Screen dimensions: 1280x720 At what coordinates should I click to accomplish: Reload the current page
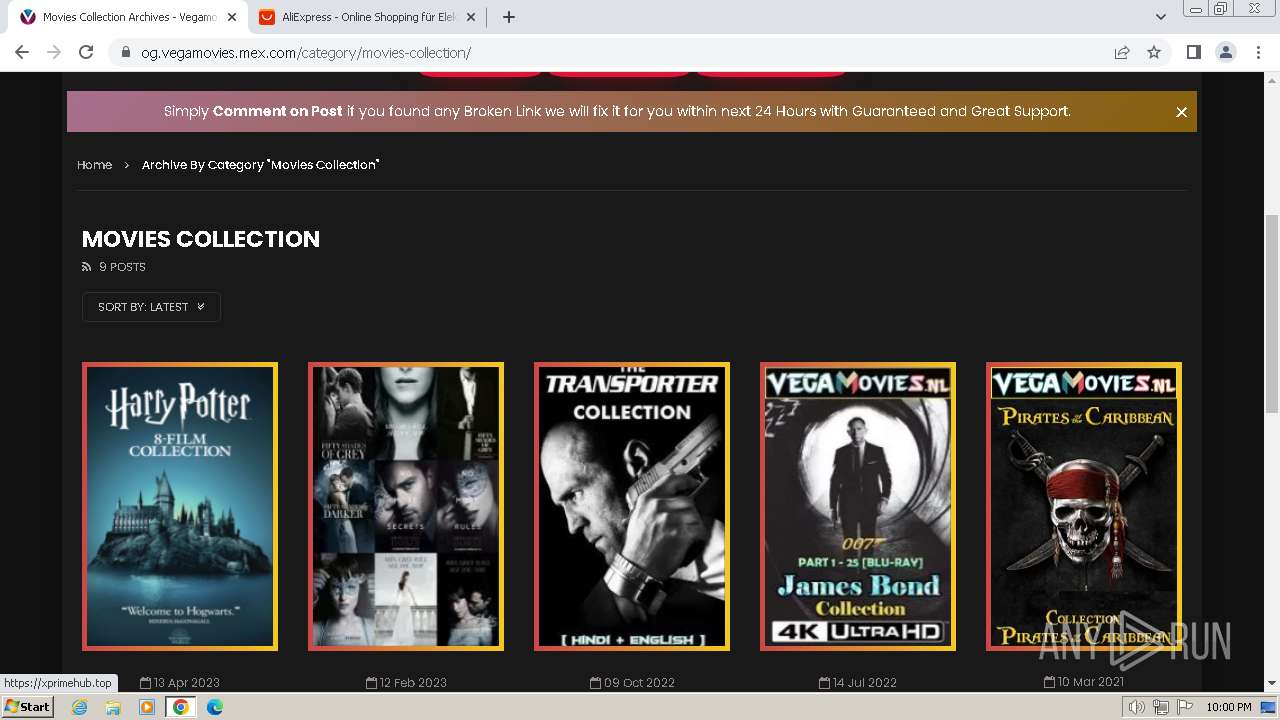pos(86,52)
